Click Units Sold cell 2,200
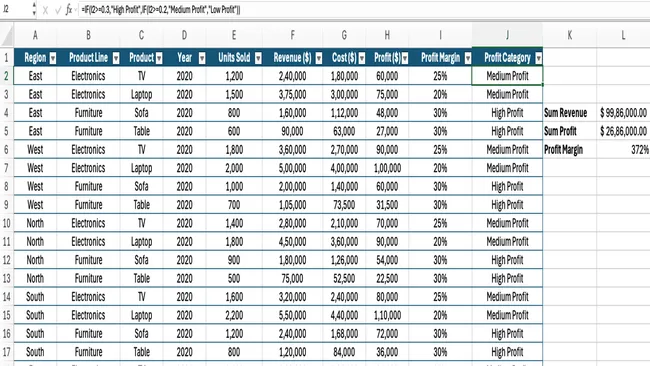This screenshot has width=650, height=366. tap(234, 315)
